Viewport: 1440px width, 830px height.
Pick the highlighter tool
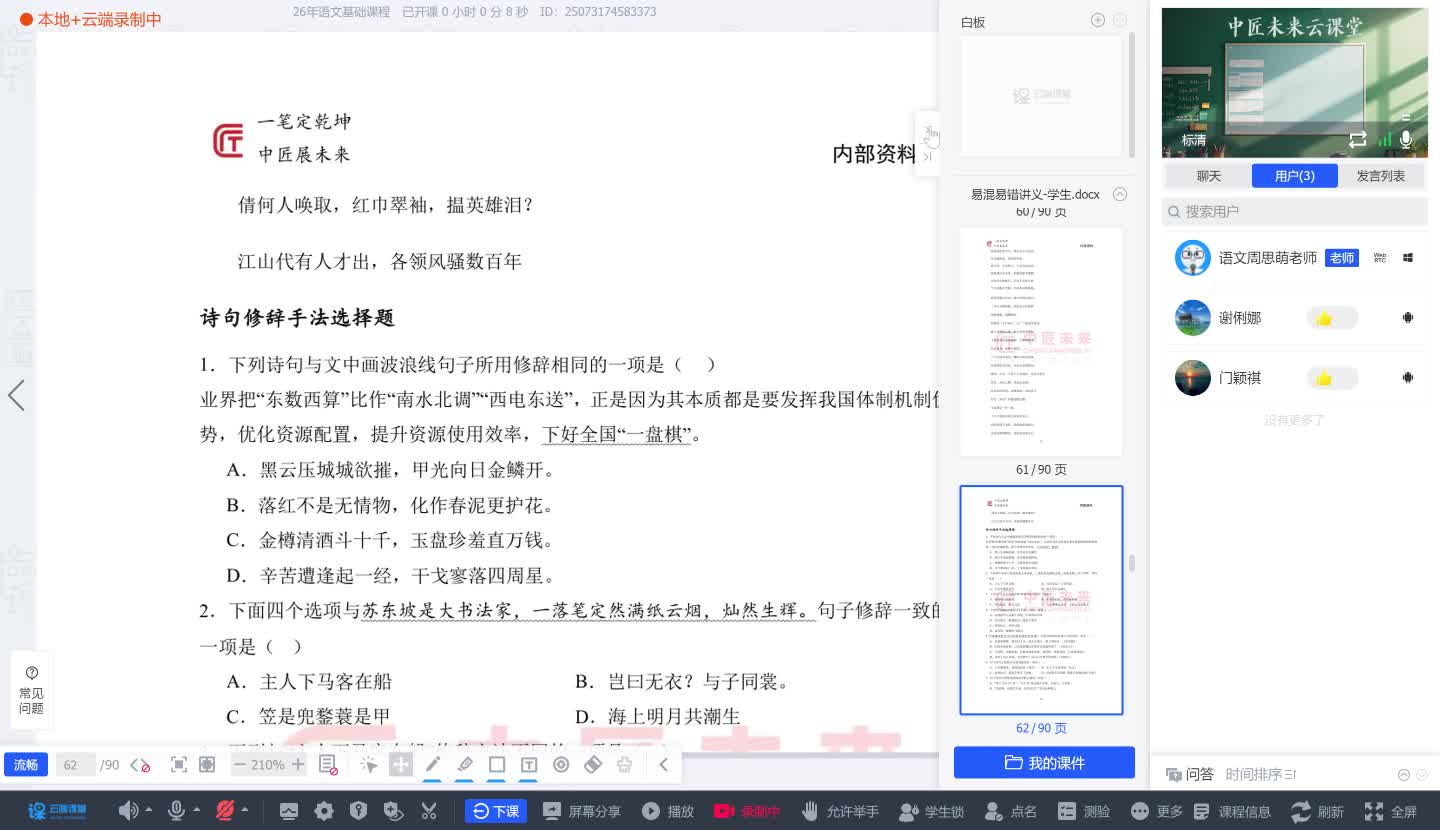(x=465, y=764)
